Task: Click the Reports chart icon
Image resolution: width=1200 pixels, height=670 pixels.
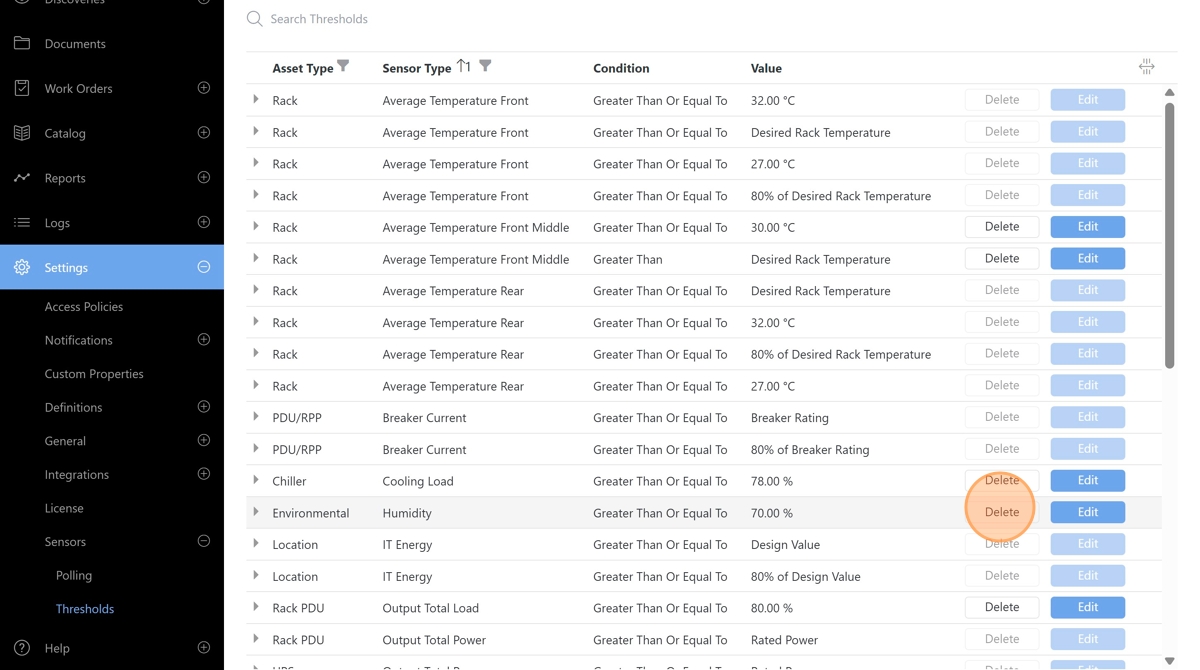Action: pyautogui.click(x=22, y=178)
